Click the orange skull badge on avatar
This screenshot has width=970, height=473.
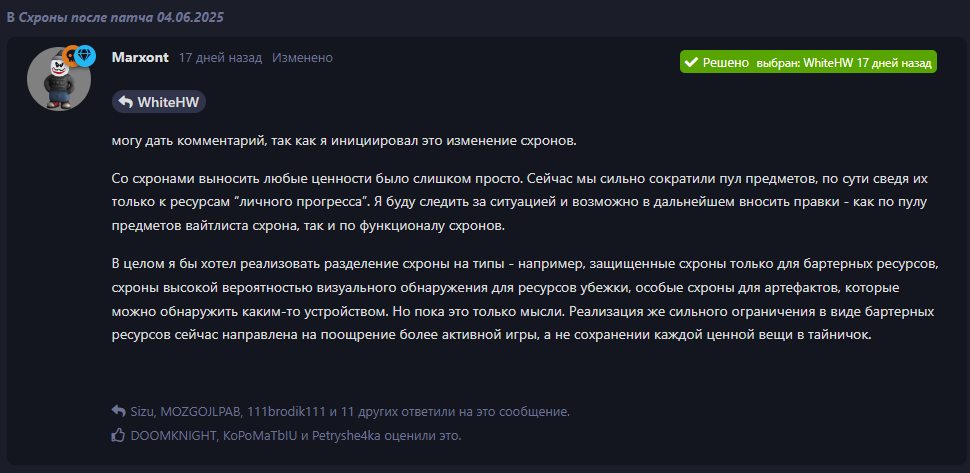point(71,56)
